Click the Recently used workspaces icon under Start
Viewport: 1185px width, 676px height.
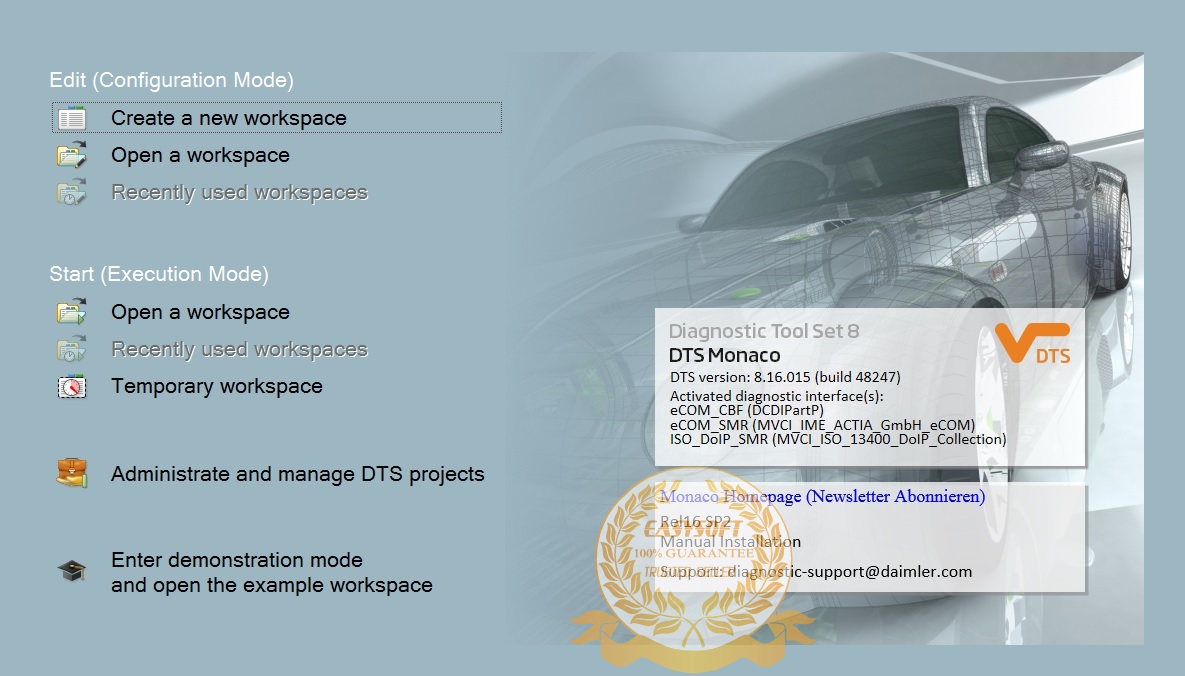(72, 349)
